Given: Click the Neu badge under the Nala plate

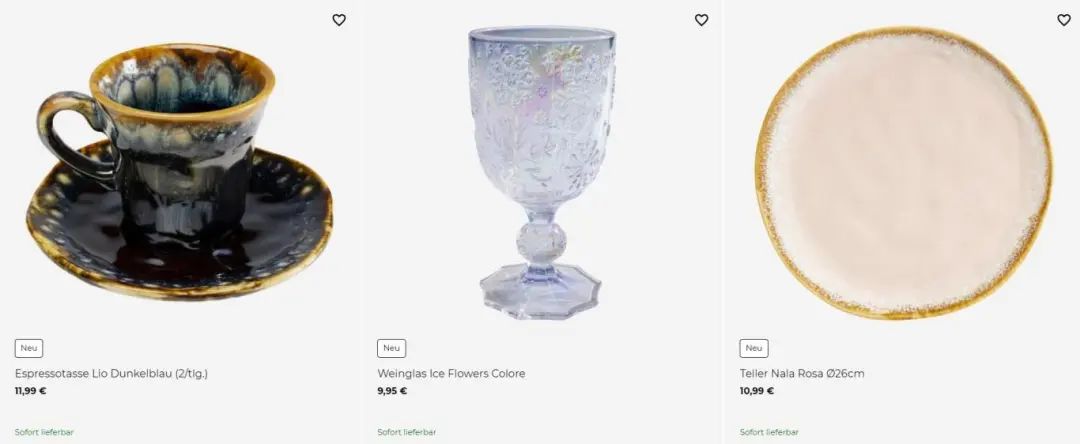Looking at the screenshot, I should tap(754, 348).
